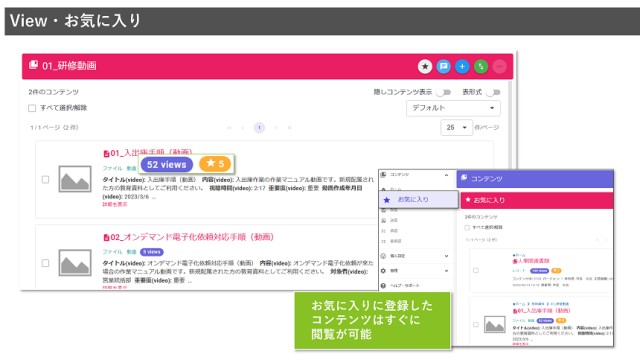Image resolution: width=640 pixels, height=360 pixels.
Task: Click the icon in purple コンテンツ header
Action: pos(464,178)
